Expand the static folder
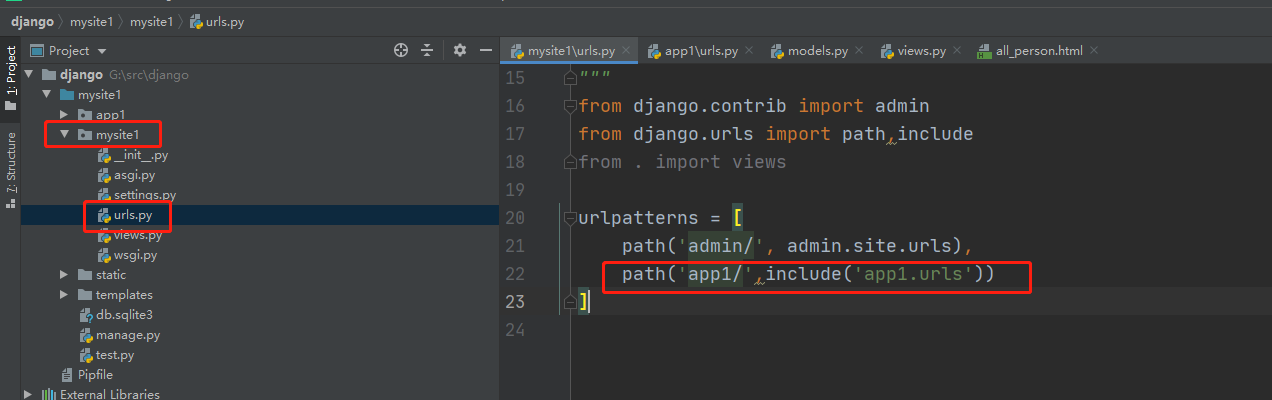This screenshot has width=1272, height=400. [64, 275]
